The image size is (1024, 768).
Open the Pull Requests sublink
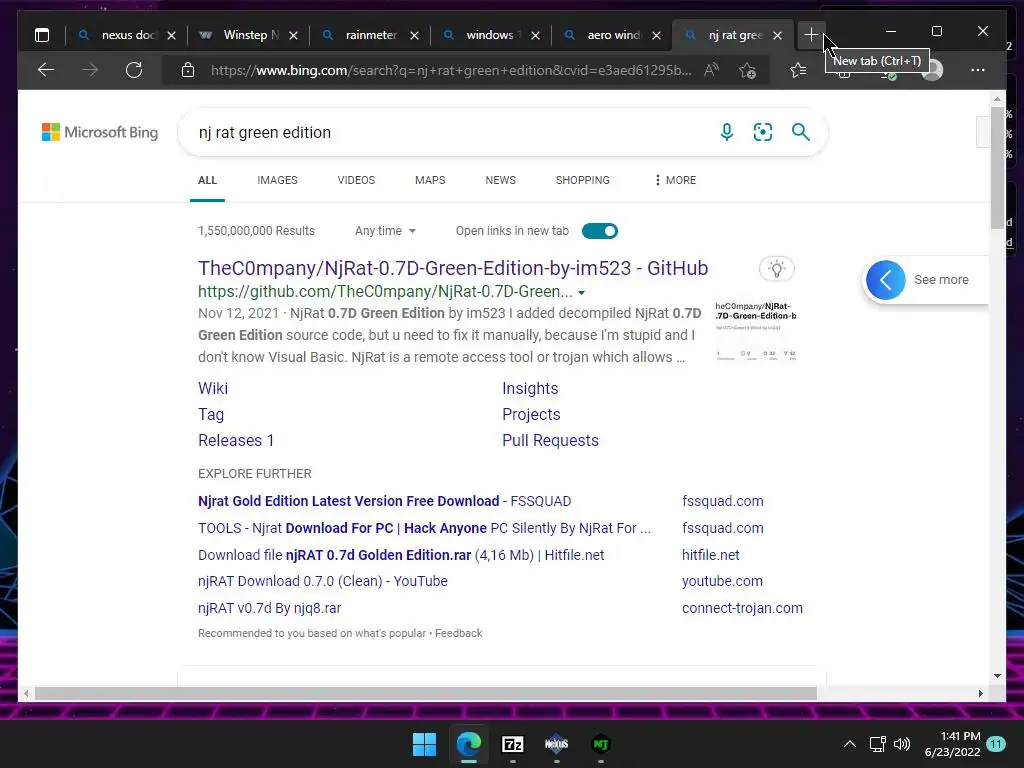tap(550, 441)
